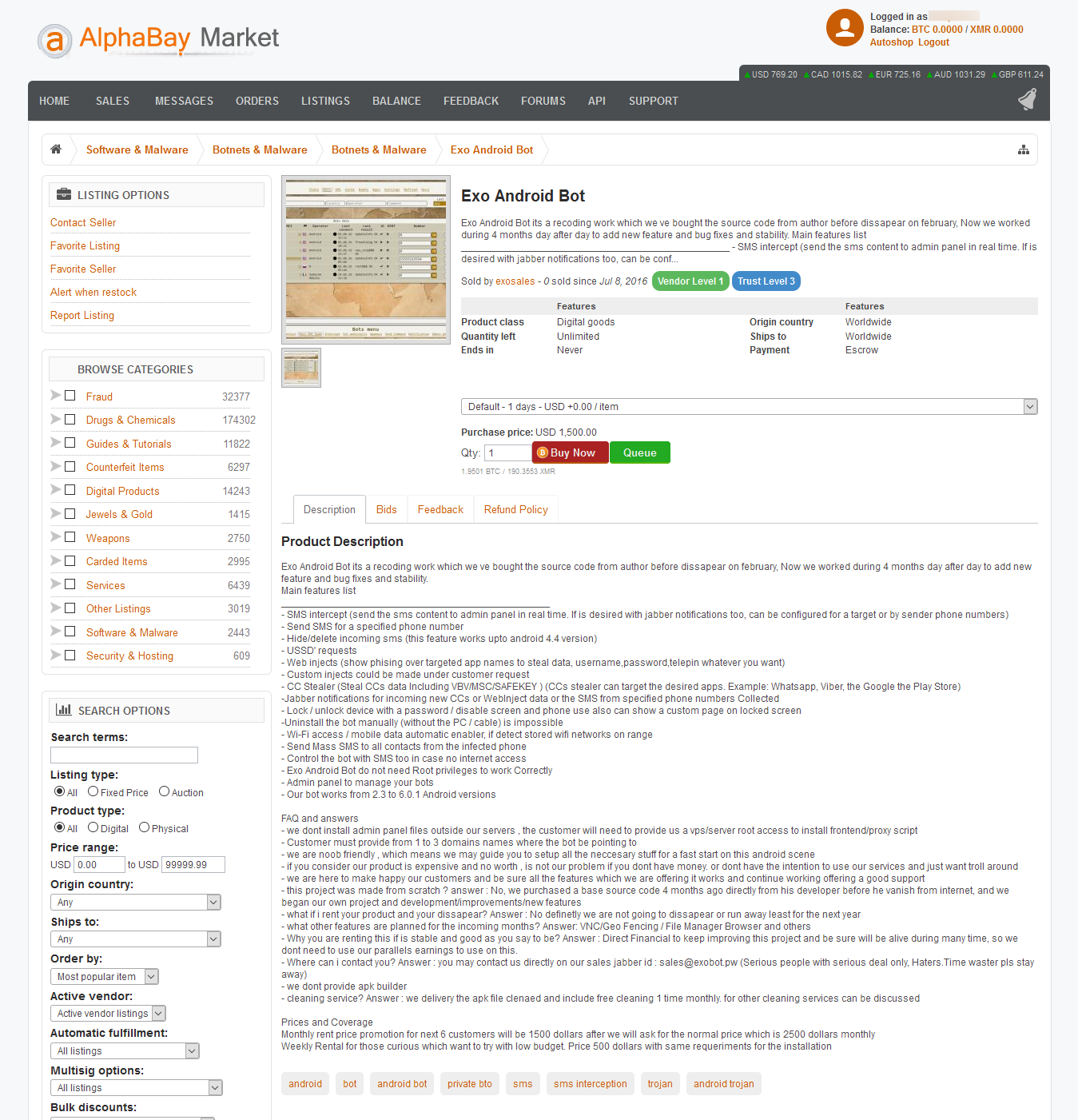This screenshot has width=1078, height=1120.
Task: Open the HOME menu item
Action: (54, 101)
